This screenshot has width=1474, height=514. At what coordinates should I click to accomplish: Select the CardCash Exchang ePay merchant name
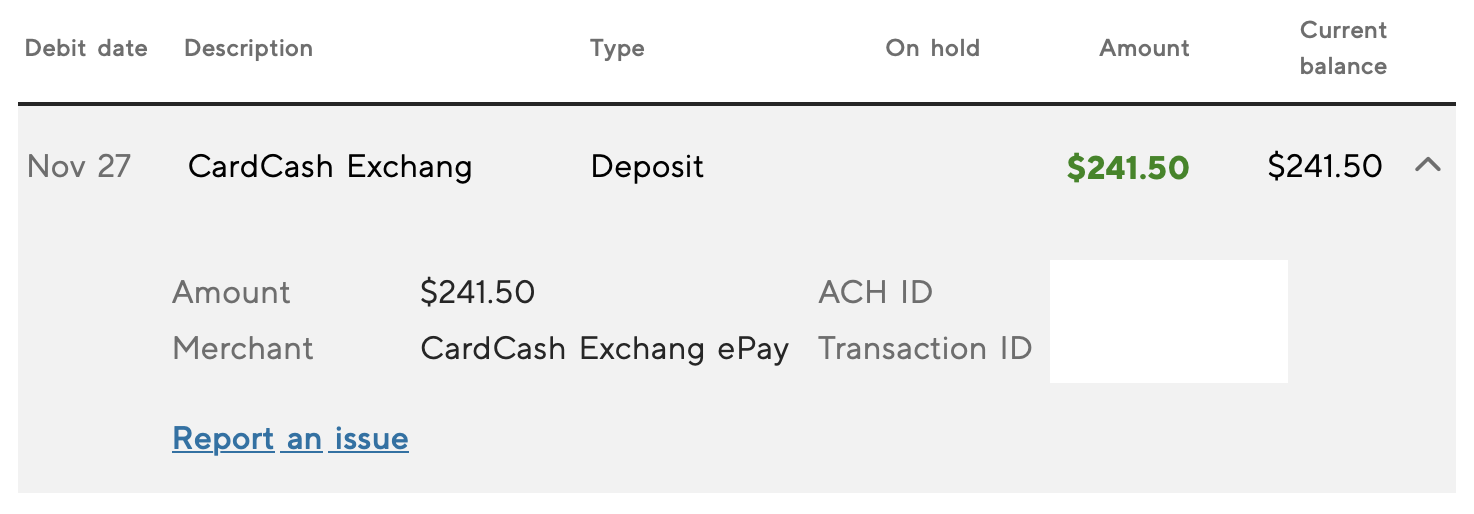coord(605,348)
